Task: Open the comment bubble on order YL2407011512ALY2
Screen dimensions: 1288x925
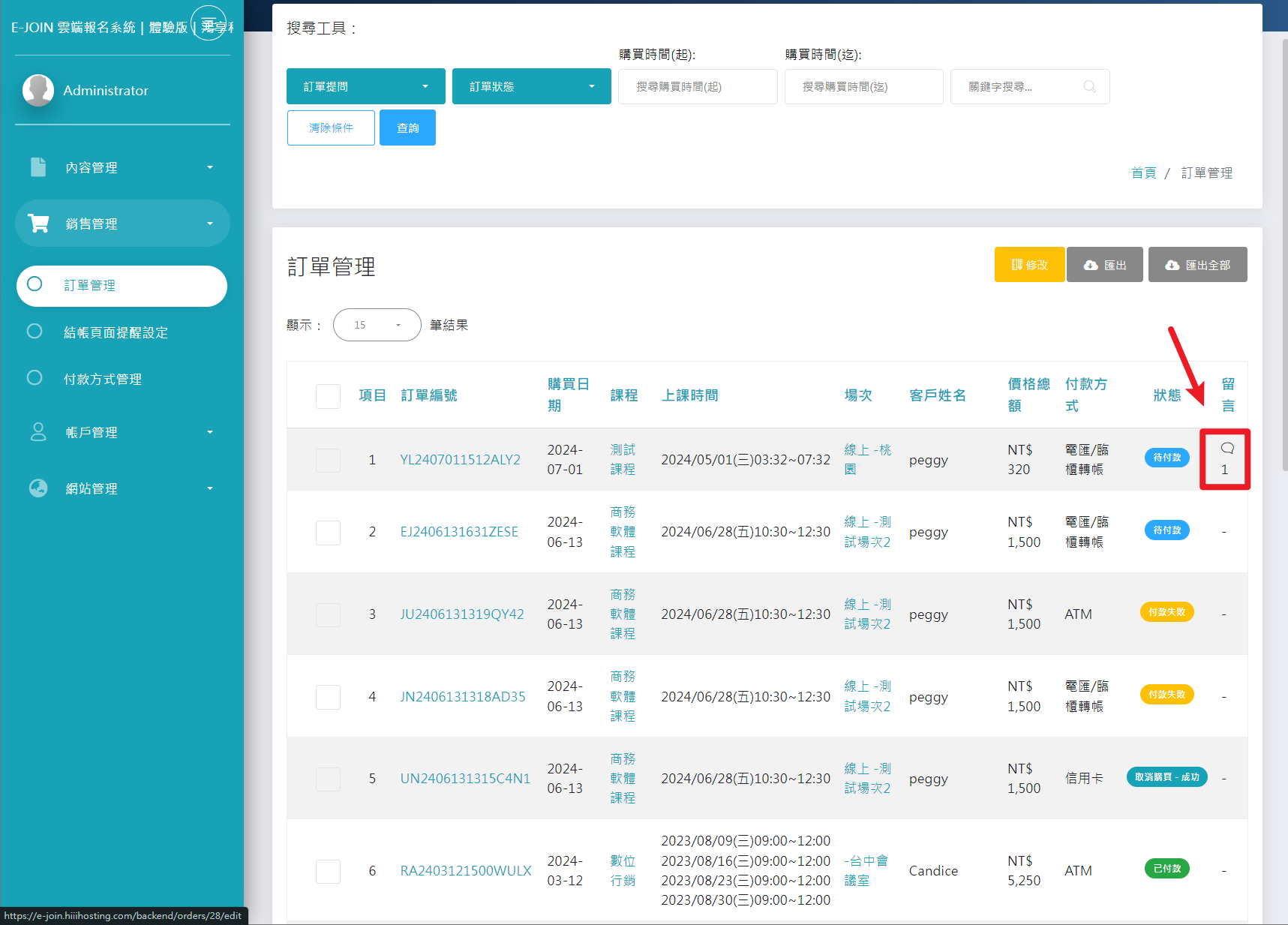Action: [1226, 449]
